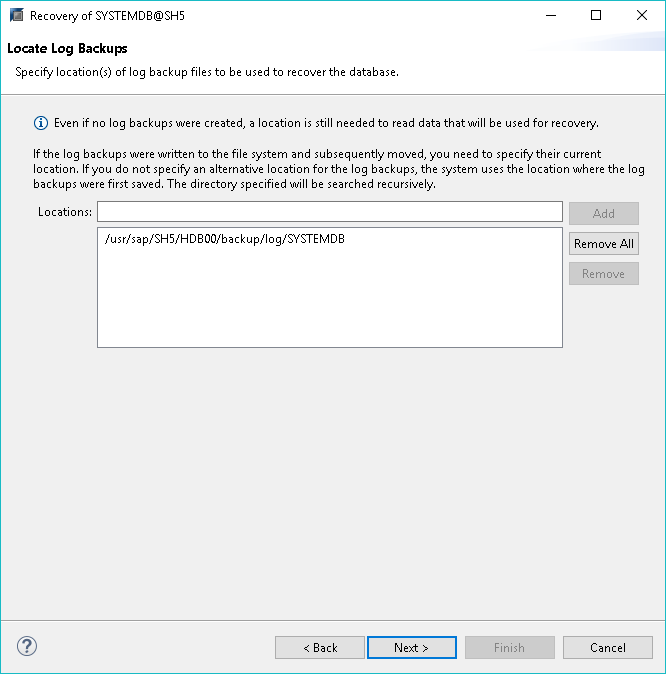This screenshot has width=666, height=674.
Task: Click the Remove button
Action: point(603,274)
